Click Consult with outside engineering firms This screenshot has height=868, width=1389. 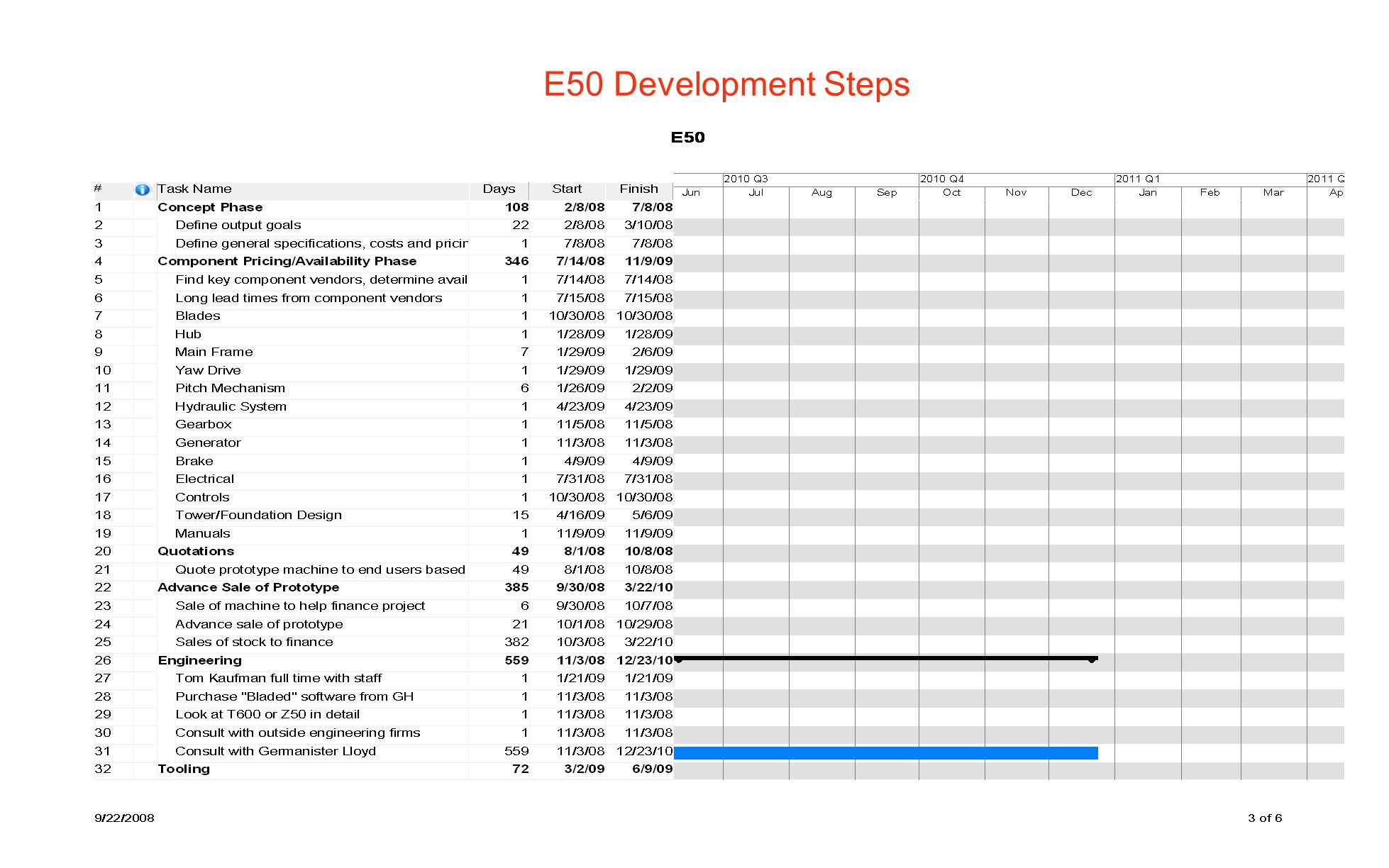298,733
